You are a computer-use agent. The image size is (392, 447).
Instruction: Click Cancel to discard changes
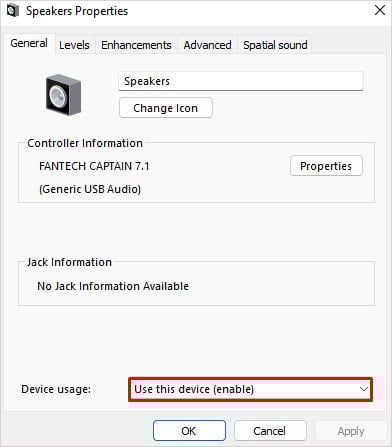tap(270, 431)
